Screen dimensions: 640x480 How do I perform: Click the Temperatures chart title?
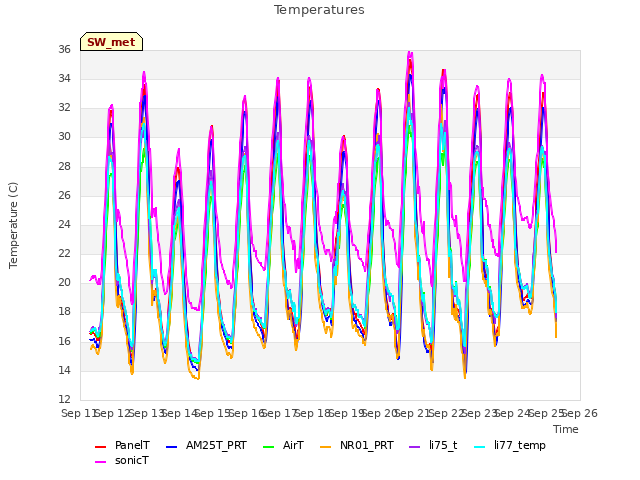(x=319, y=10)
